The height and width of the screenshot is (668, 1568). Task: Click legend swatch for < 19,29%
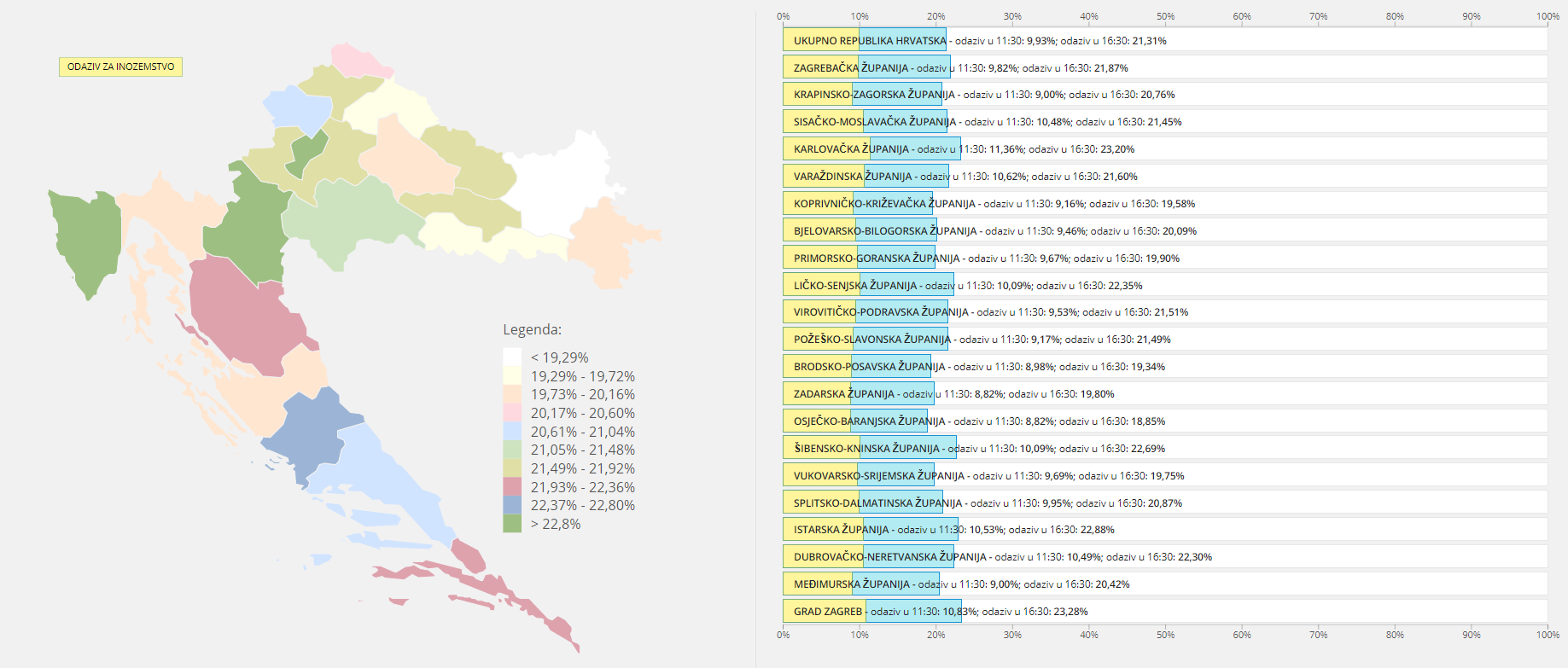512,357
